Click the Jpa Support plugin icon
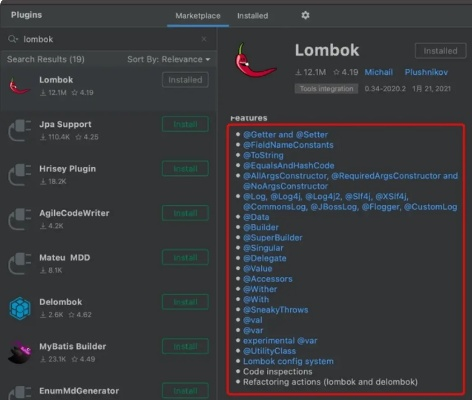Screen dimensions: 472x400 [x=20, y=130]
